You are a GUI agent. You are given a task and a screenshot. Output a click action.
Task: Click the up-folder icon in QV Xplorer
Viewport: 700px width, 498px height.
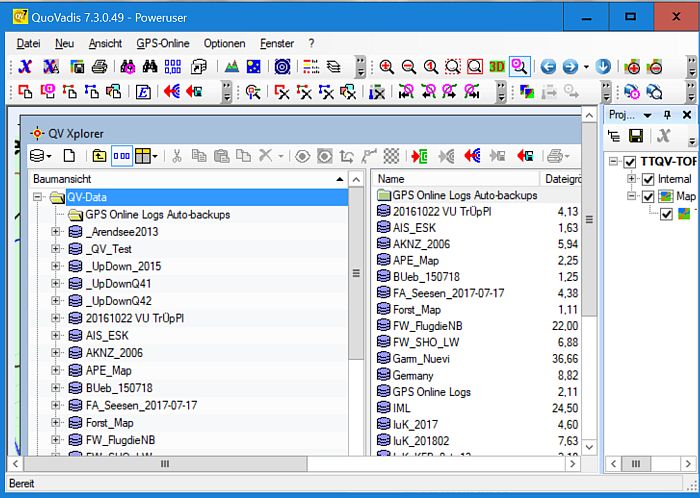click(x=99, y=156)
